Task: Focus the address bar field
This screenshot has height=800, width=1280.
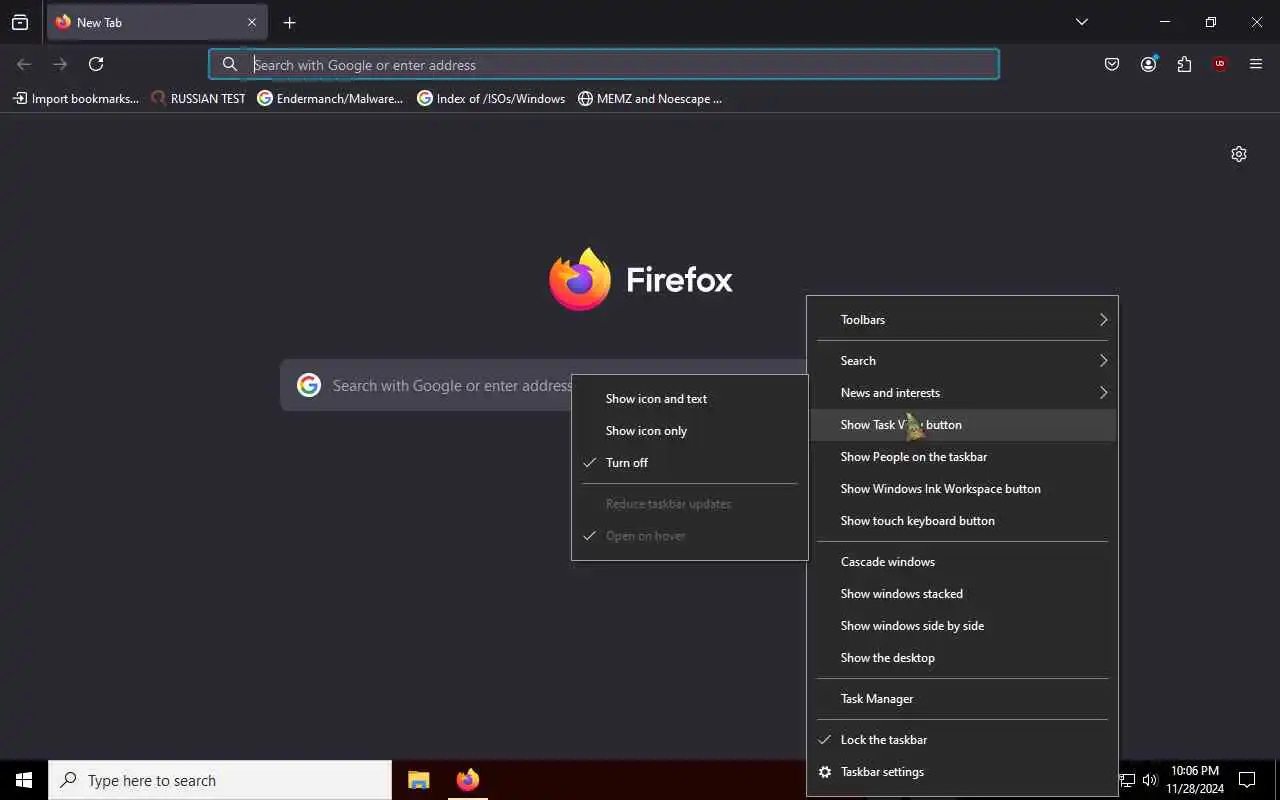Action: click(604, 64)
